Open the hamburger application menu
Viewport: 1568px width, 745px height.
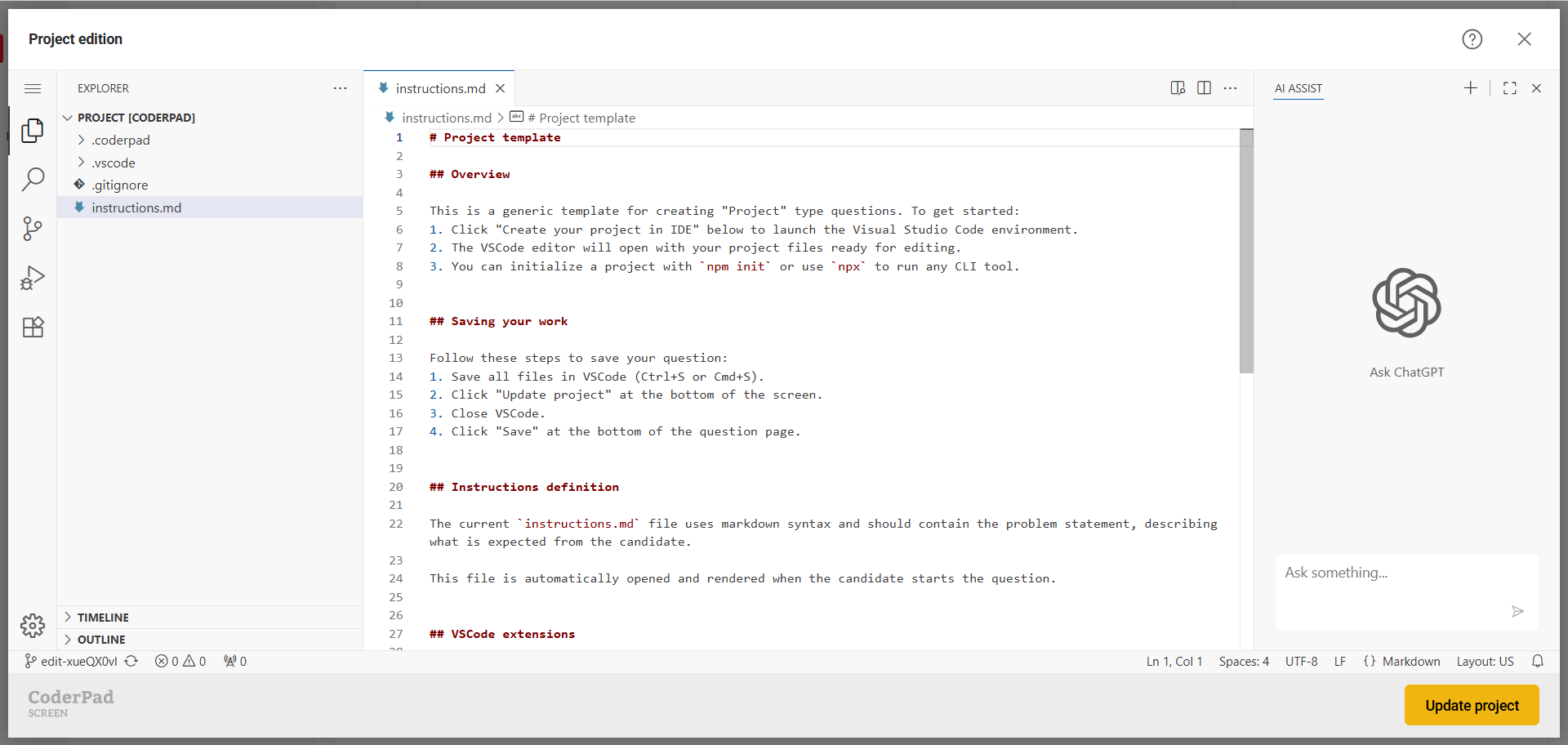[33, 88]
